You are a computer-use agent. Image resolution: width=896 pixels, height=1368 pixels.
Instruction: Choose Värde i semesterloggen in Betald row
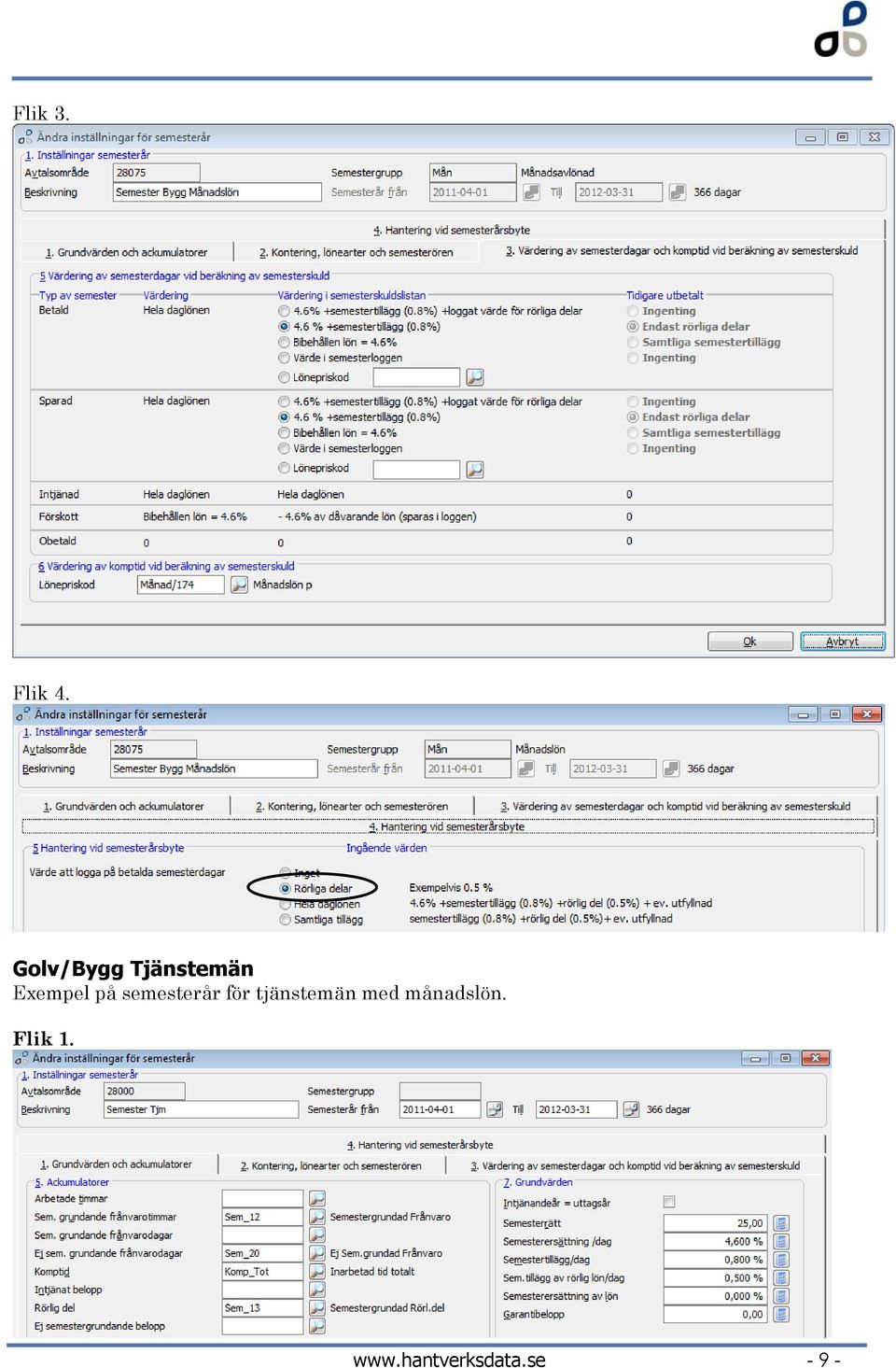pos(284,358)
